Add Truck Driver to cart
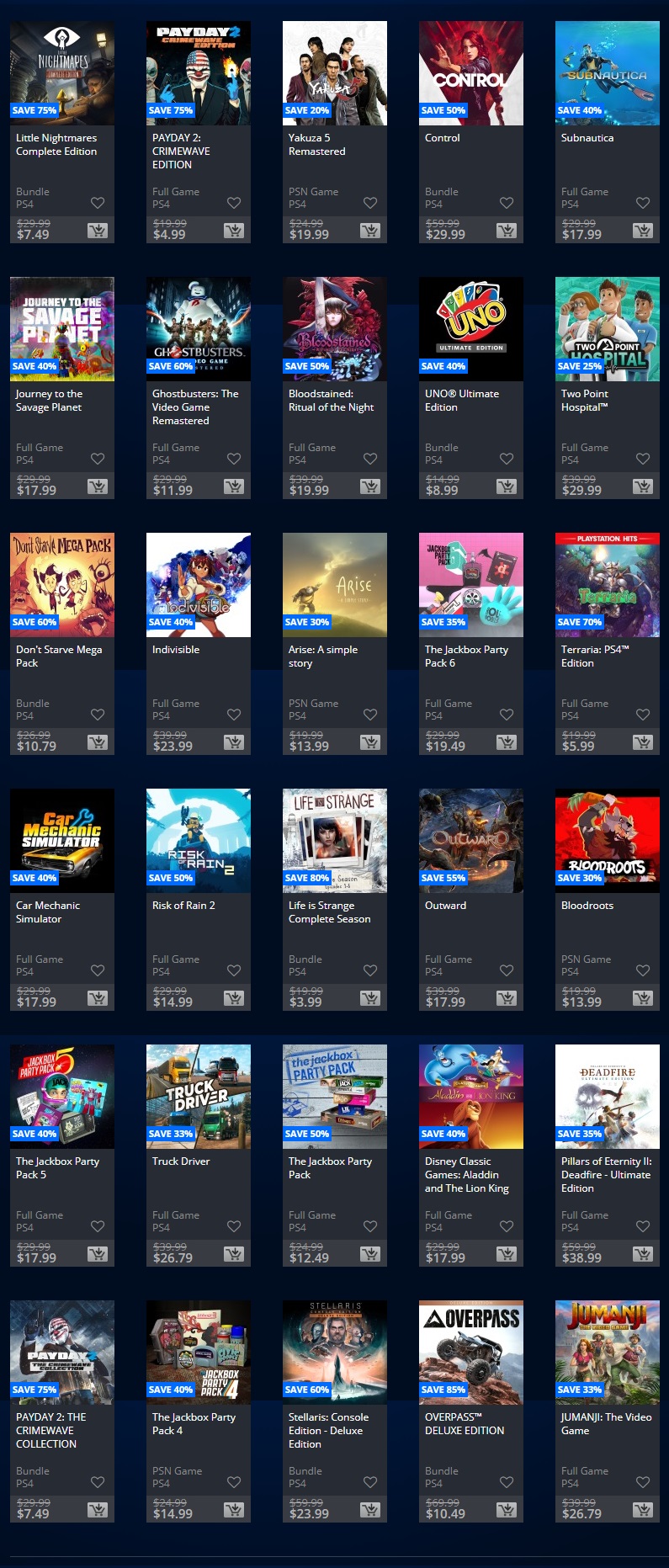Image resolution: width=669 pixels, height=1568 pixels. click(x=234, y=1254)
